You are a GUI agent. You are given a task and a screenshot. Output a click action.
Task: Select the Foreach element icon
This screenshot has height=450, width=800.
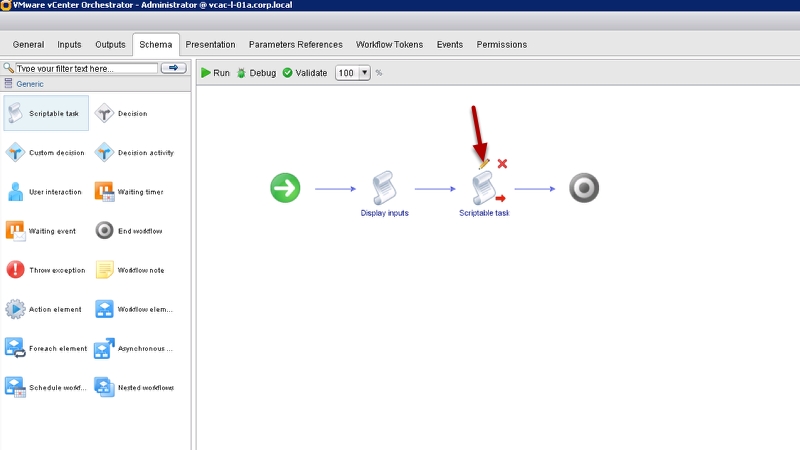tap(16, 348)
